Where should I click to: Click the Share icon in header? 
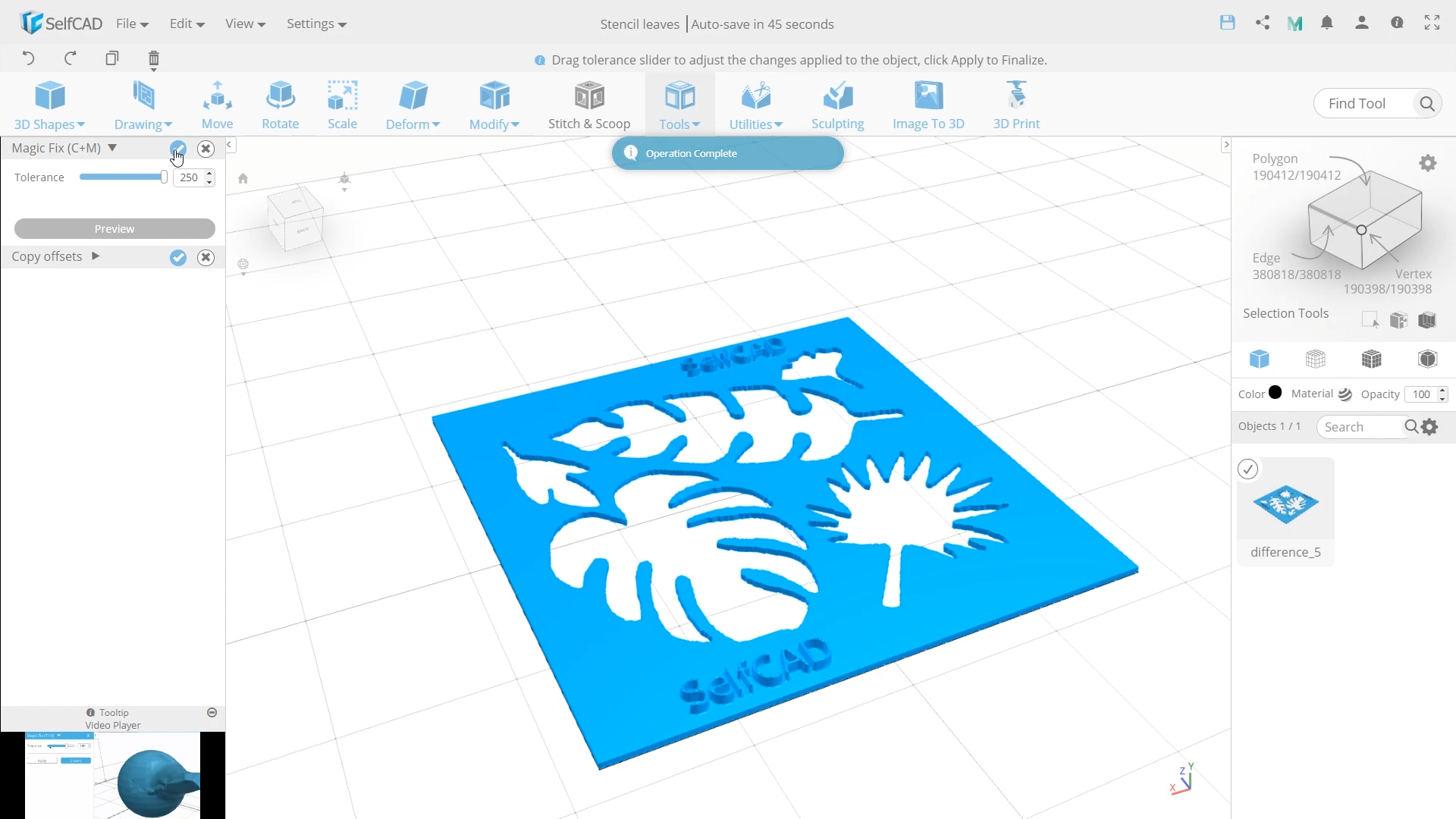pyautogui.click(x=1263, y=23)
